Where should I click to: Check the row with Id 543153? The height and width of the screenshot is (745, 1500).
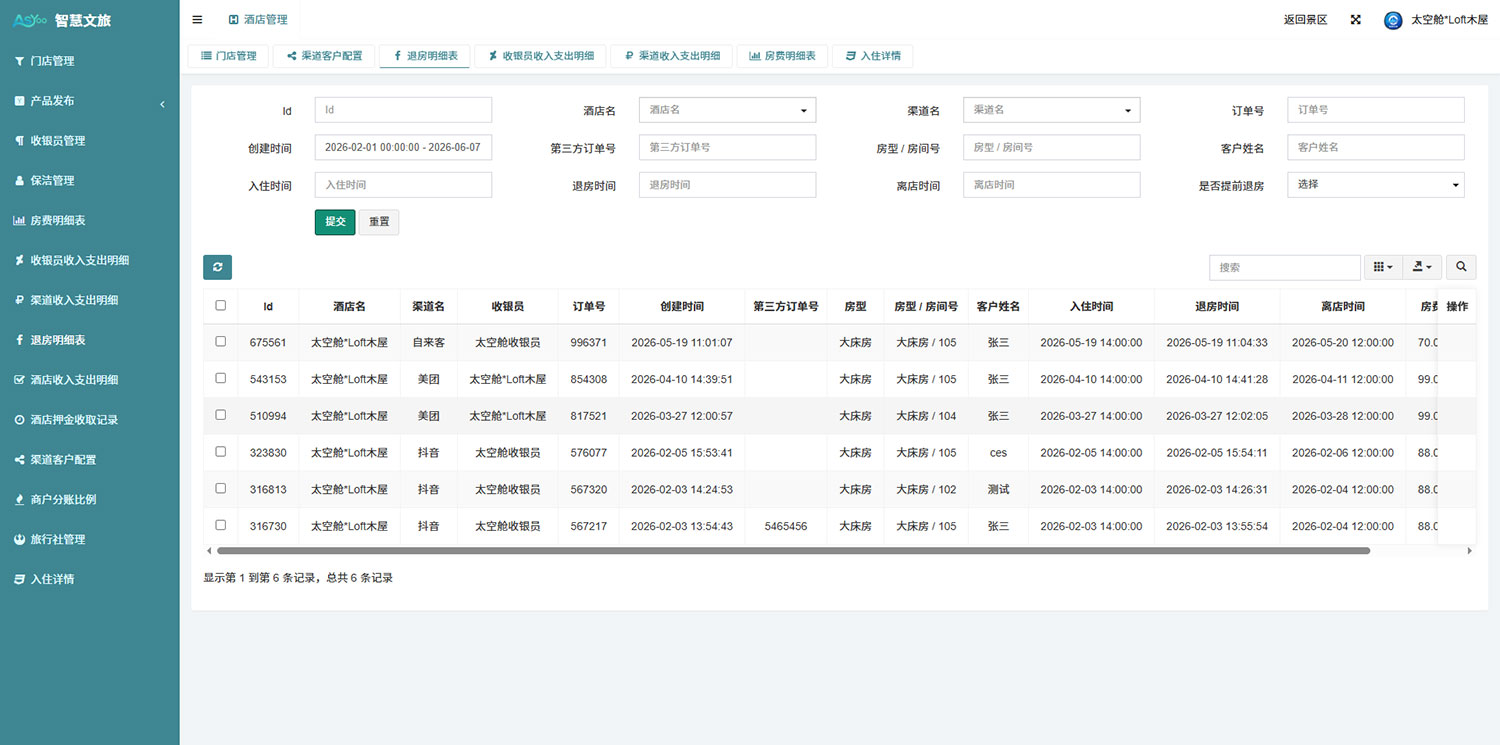(221, 378)
